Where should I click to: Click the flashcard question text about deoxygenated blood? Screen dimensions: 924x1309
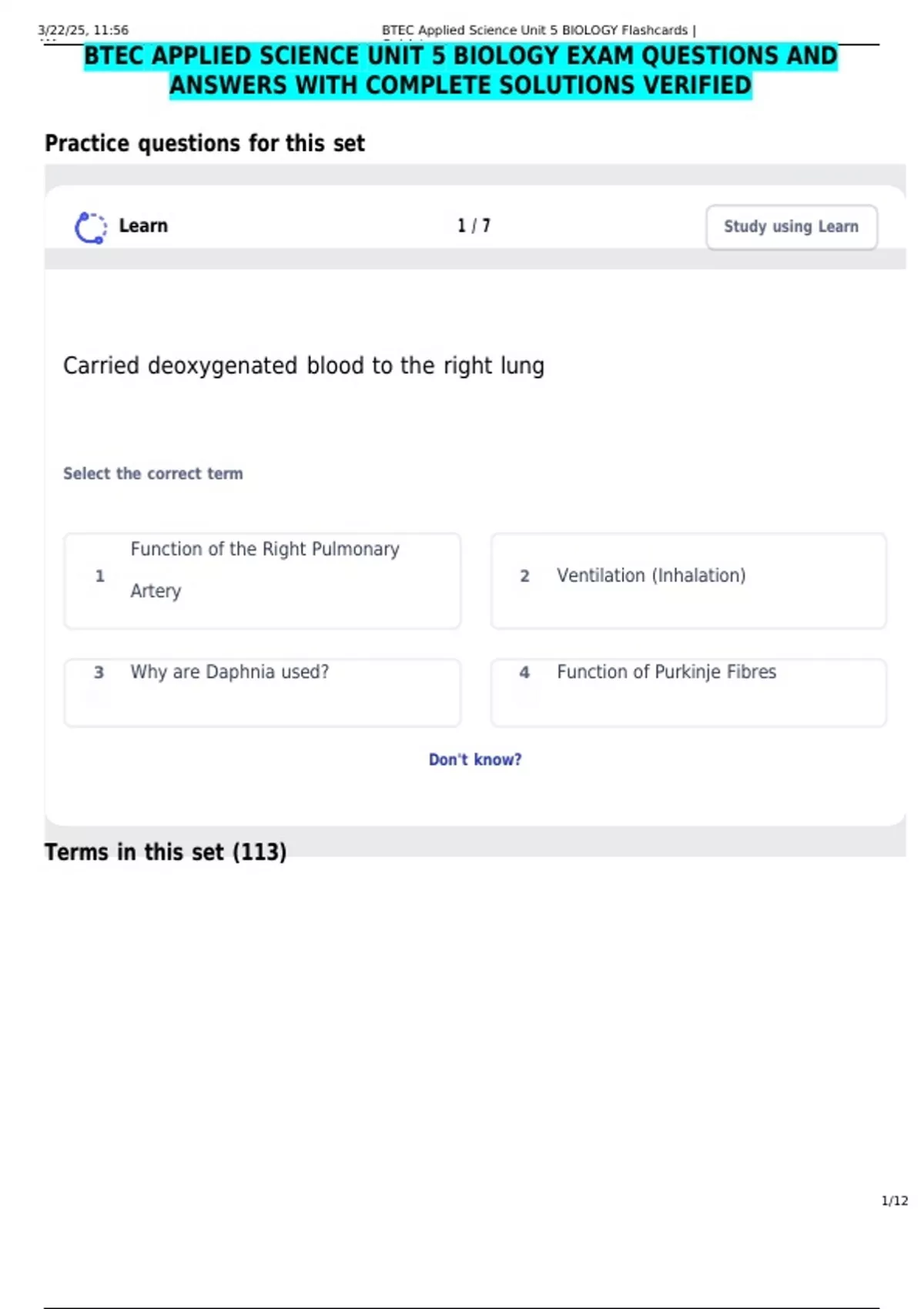[303, 366]
